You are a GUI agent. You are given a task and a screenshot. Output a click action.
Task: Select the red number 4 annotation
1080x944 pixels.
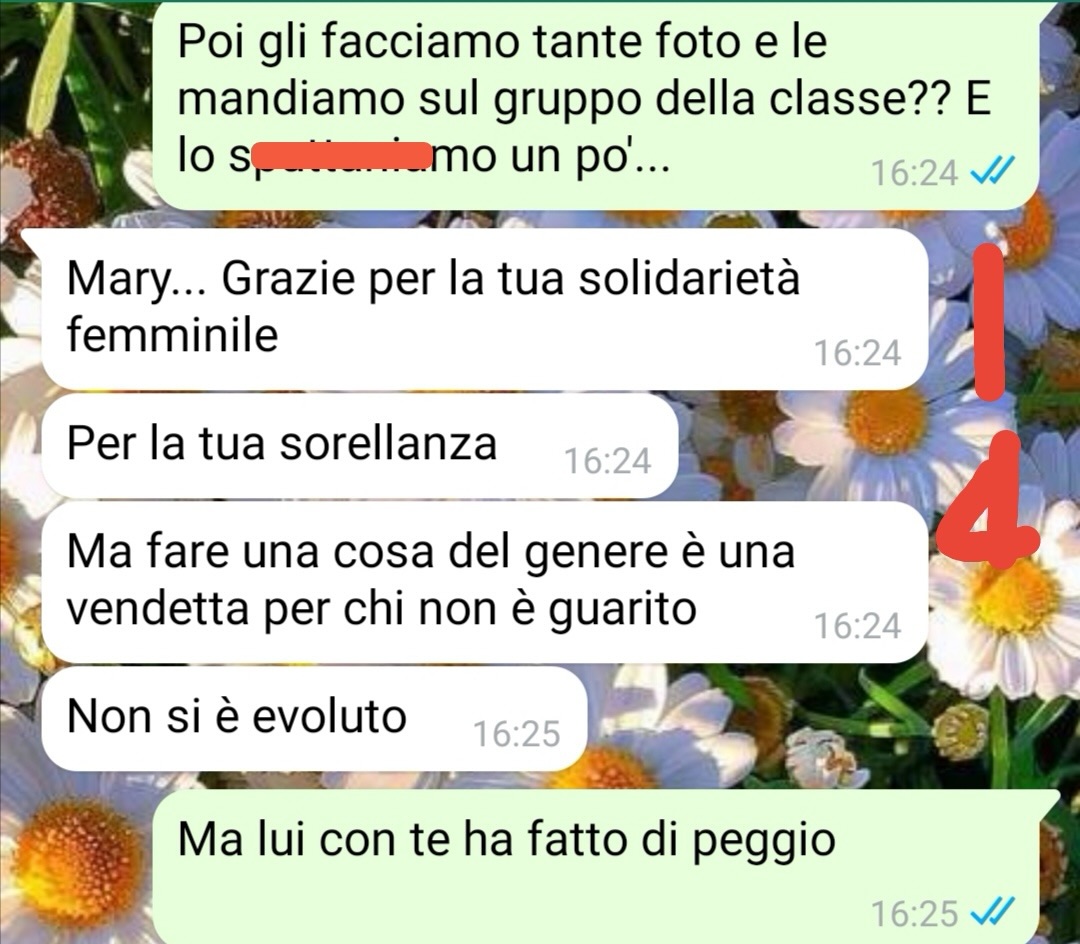[991, 498]
